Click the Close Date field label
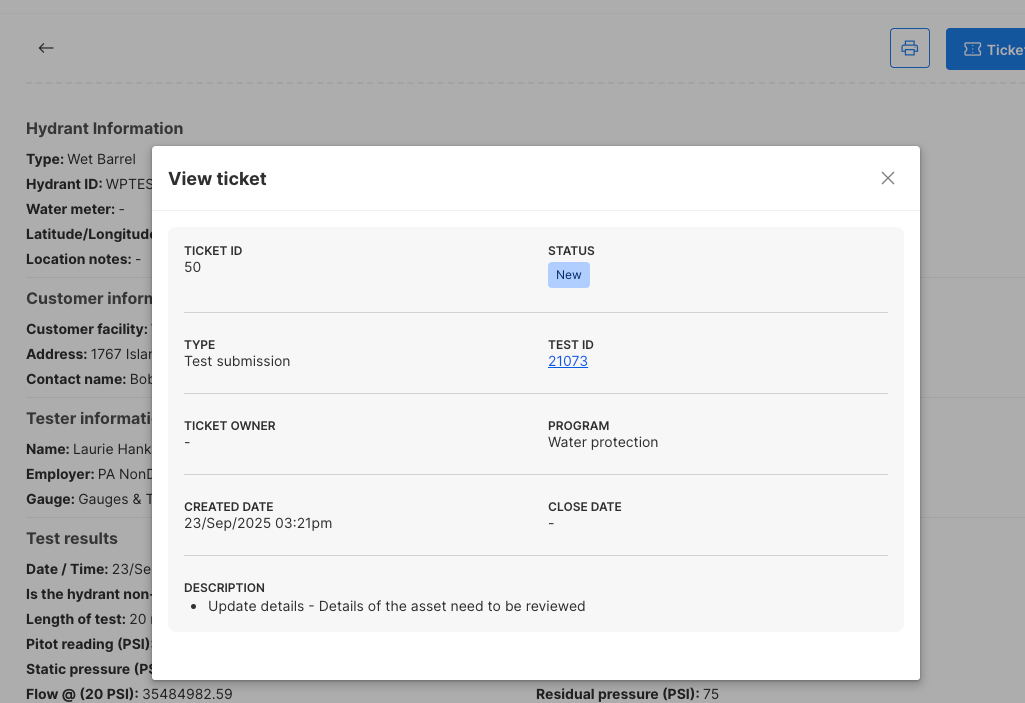 point(584,507)
